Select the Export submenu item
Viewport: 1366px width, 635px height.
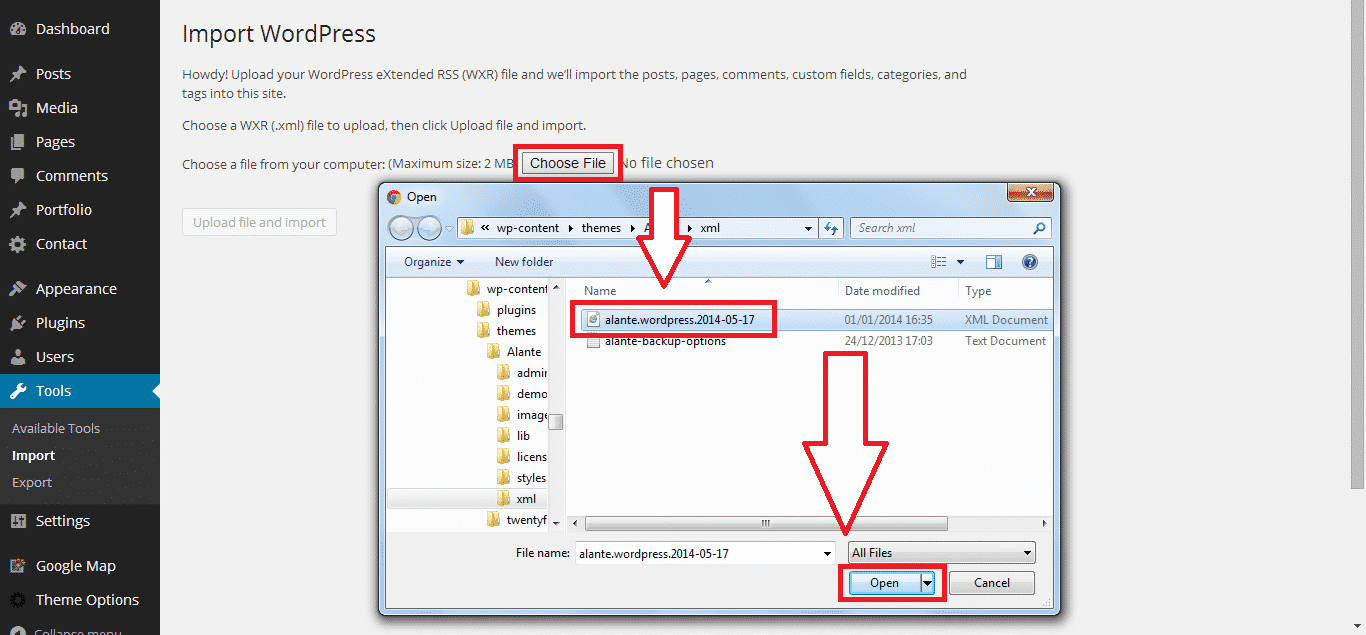(x=32, y=482)
